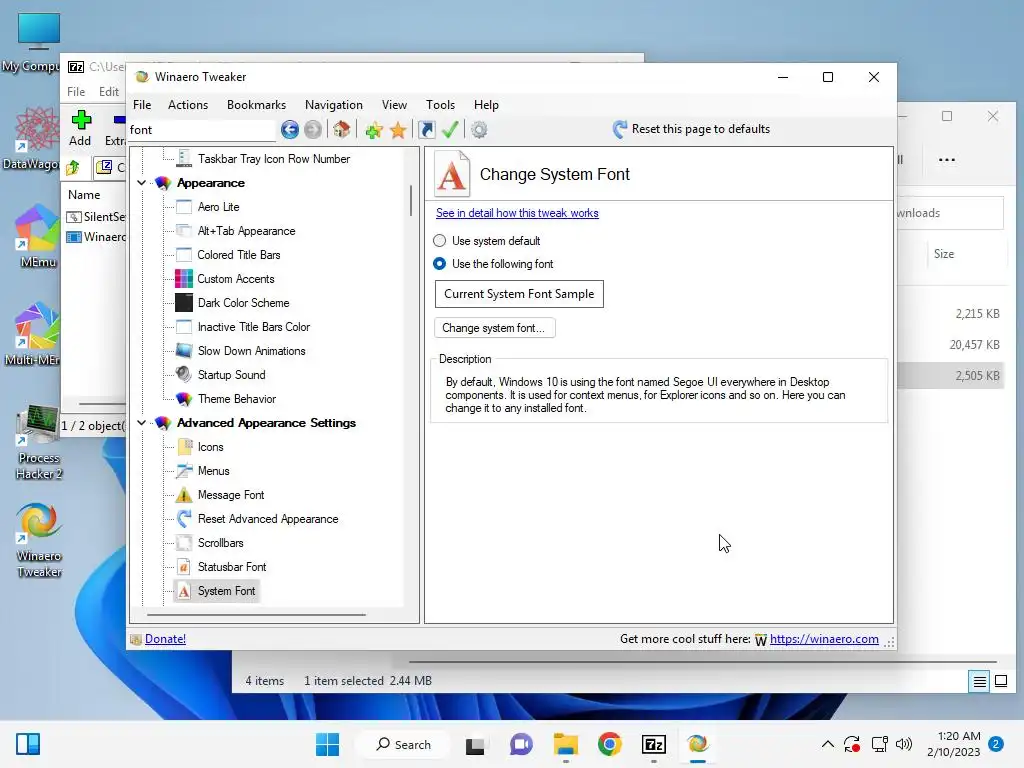Open the Help menu
The height and width of the screenshot is (768, 1024).
(x=486, y=105)
